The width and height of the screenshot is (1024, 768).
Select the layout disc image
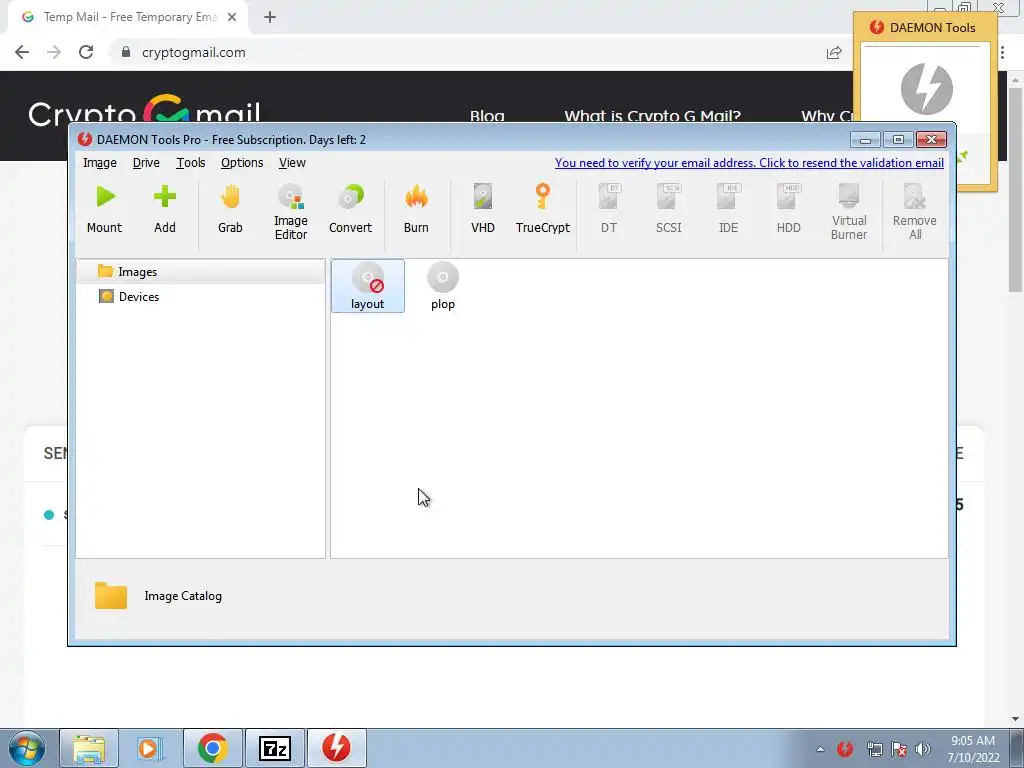point(368,286)
